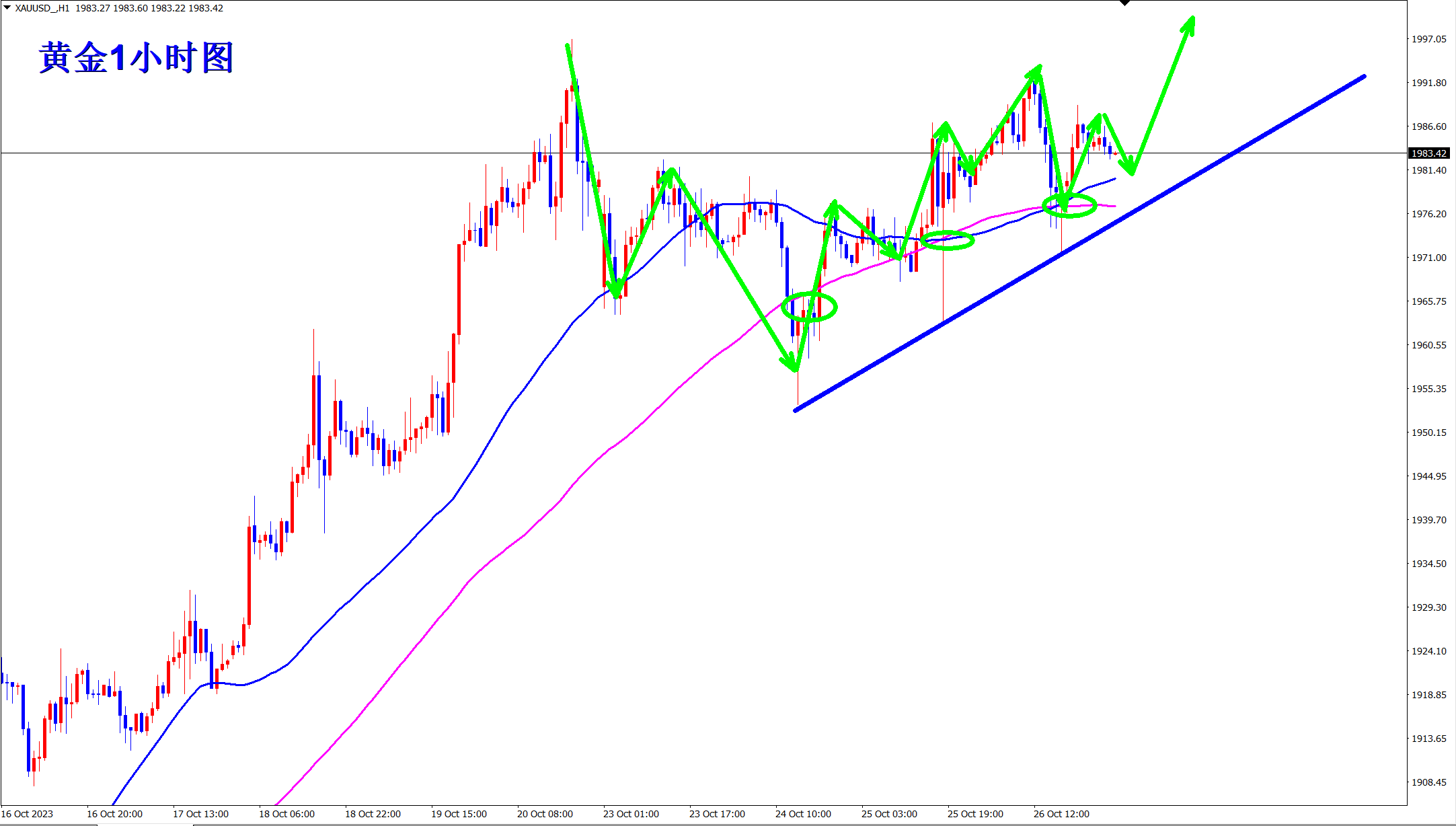The height and width of the screenshot is (826, 1456).
Task: Click the triangle arrow beside XAUUSD symbol label
Action: pyautogui.click(x=7, y=8)
